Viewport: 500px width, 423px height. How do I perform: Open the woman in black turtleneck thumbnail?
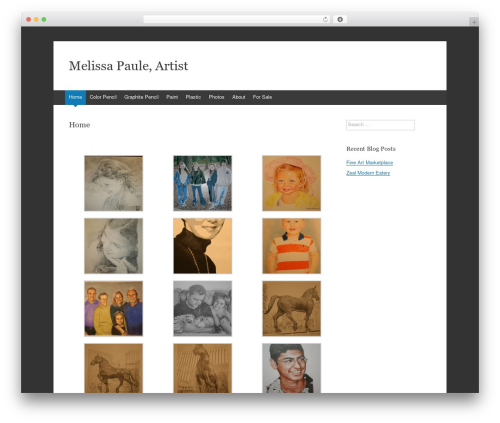coord(202,246)
